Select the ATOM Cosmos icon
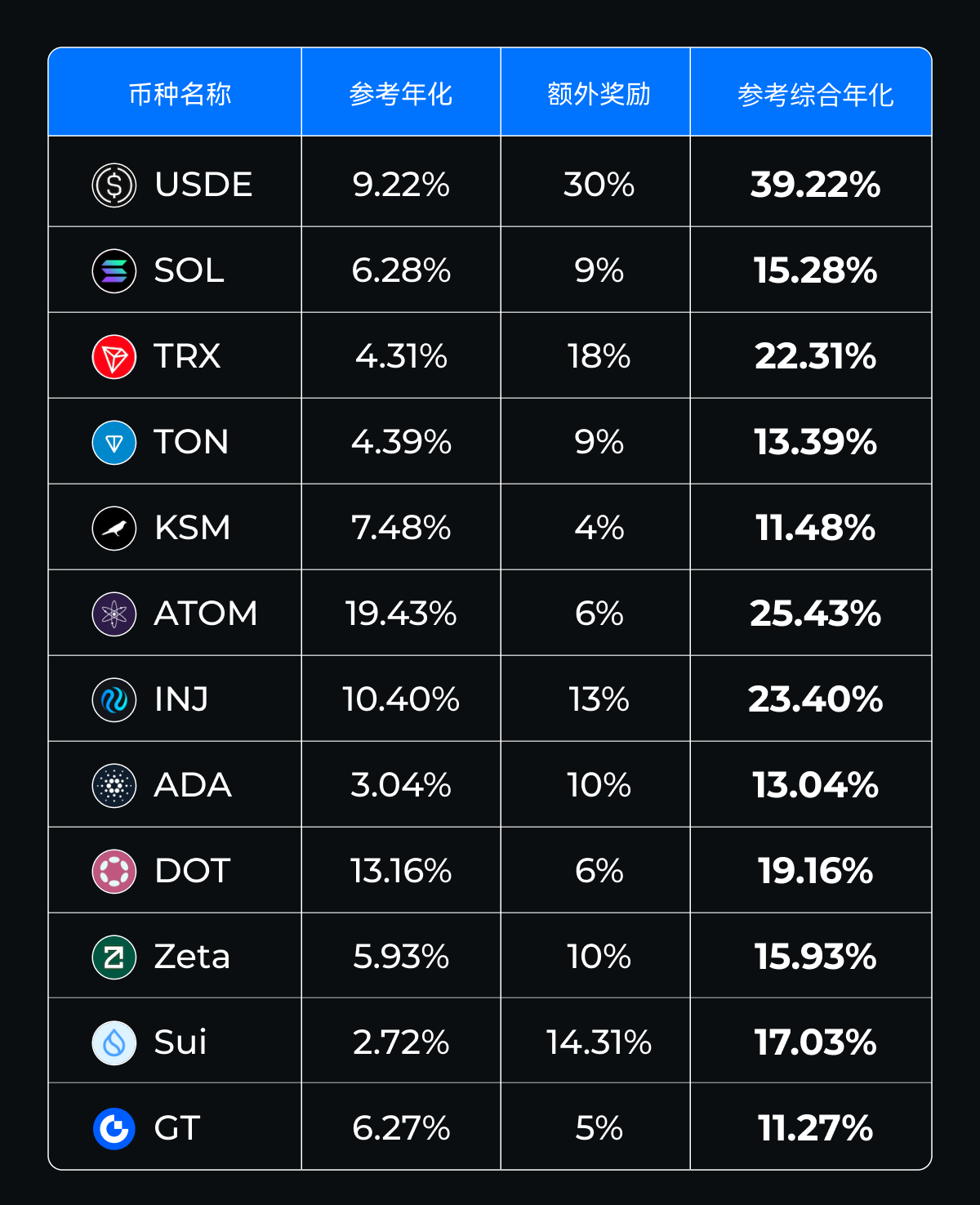This screenshot has height=1205, width=980. (114, 614)
